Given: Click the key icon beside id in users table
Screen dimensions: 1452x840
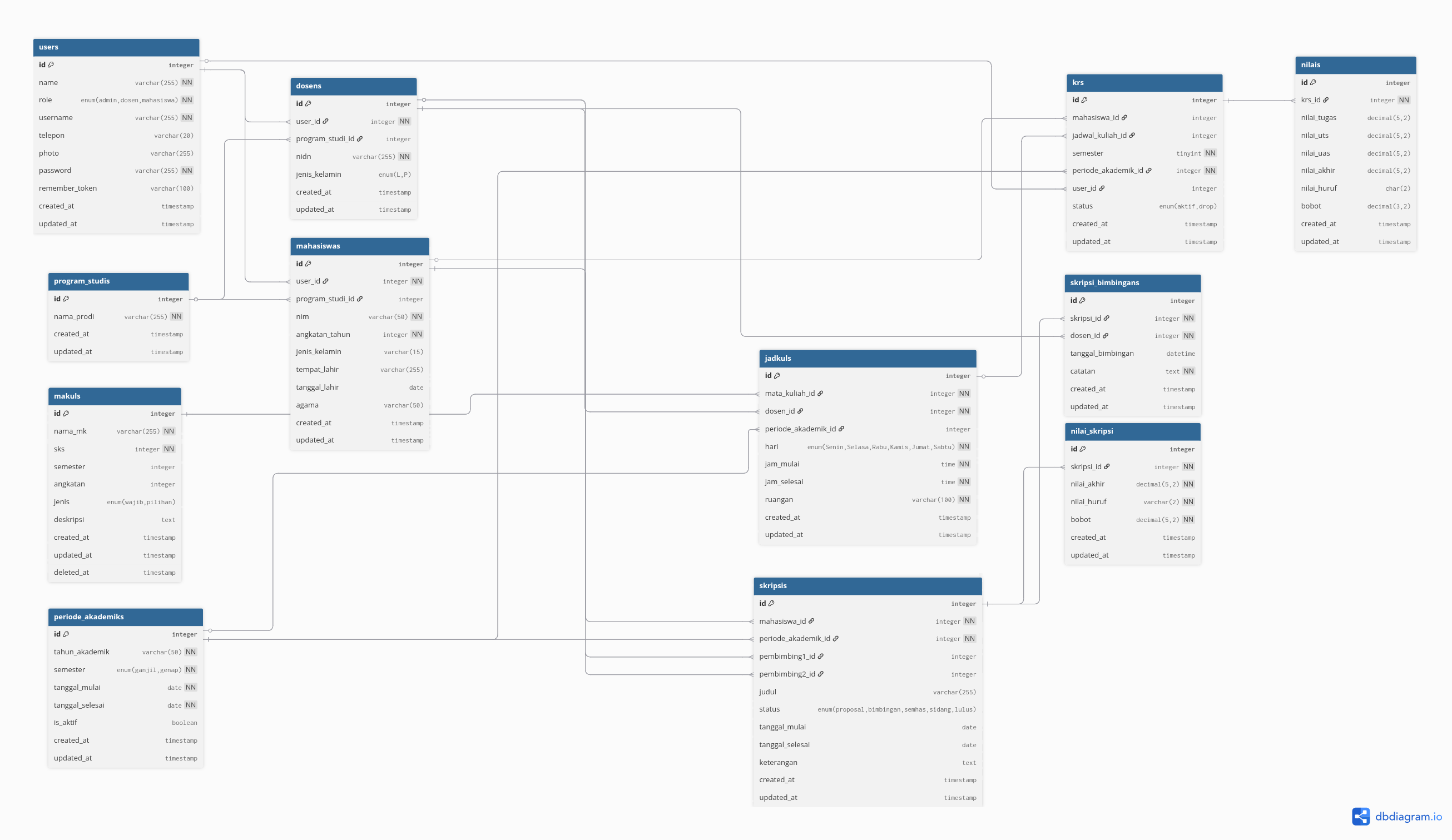Looking at the screenshot, I should [x=51, y=65].
